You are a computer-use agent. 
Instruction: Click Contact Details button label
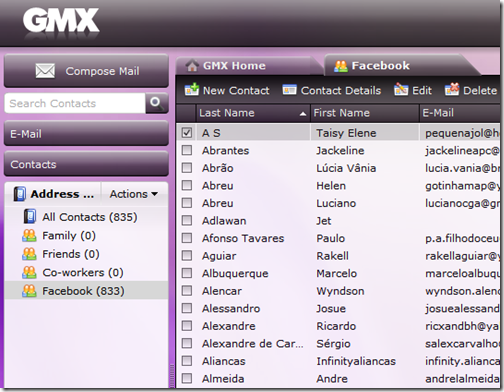341,90
